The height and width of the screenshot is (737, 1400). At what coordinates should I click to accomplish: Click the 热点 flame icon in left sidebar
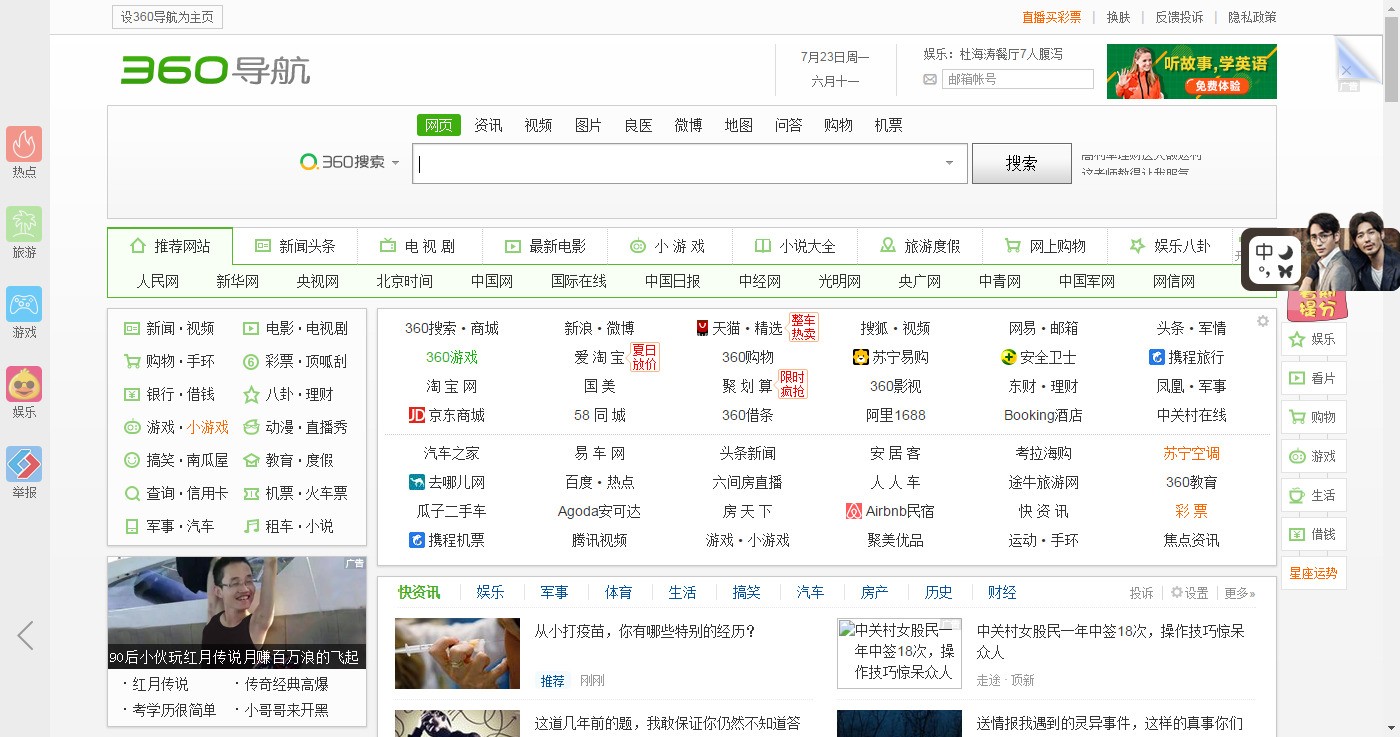(x=23, y=146)
